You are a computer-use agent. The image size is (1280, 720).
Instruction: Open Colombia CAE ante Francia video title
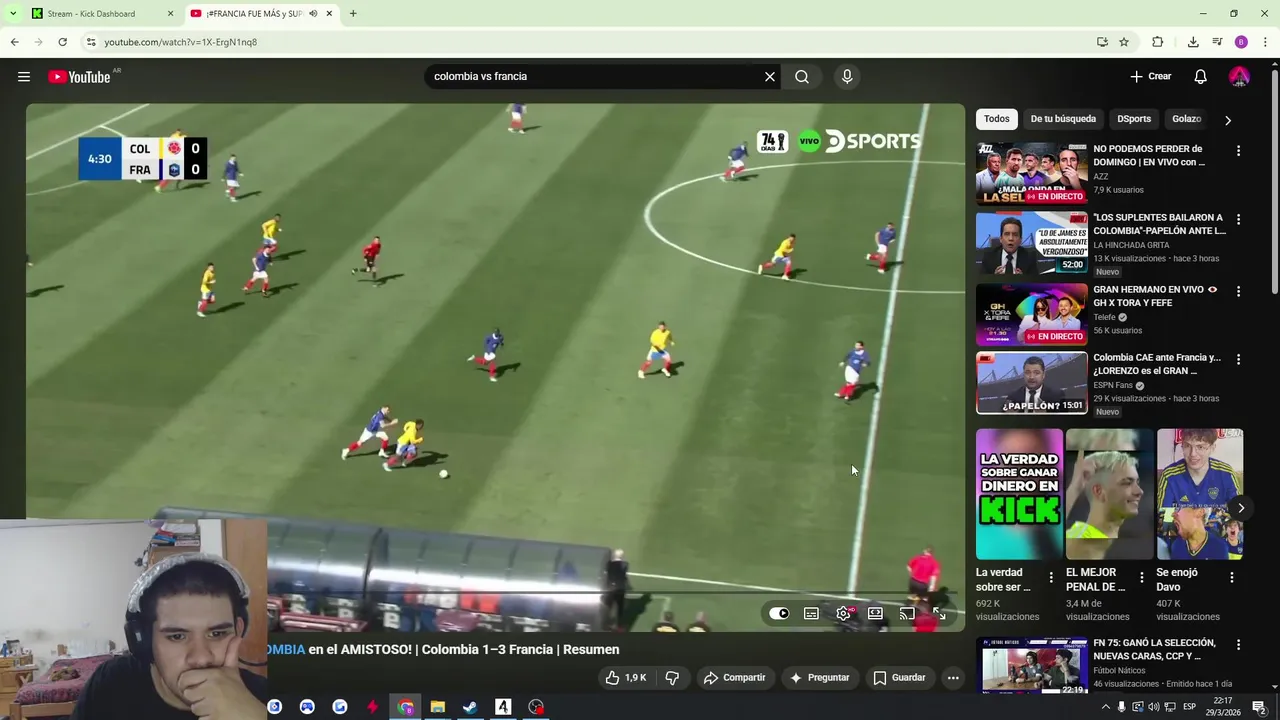[x=1157, y=364]
